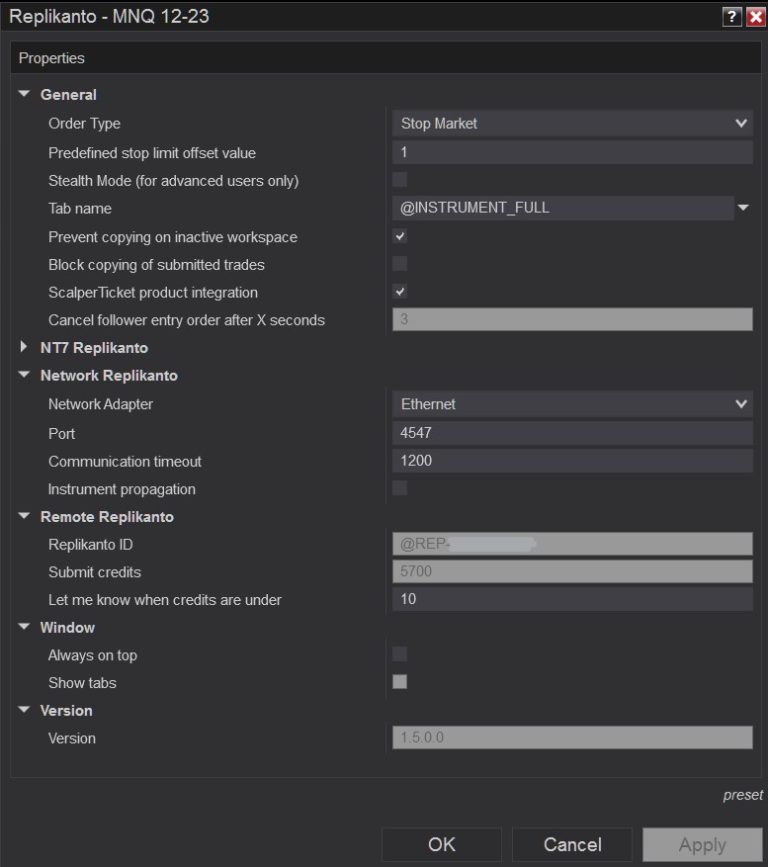Click the OK button
Image resolution: width=768 pixels, height=867 pixels.
(441, 845)
